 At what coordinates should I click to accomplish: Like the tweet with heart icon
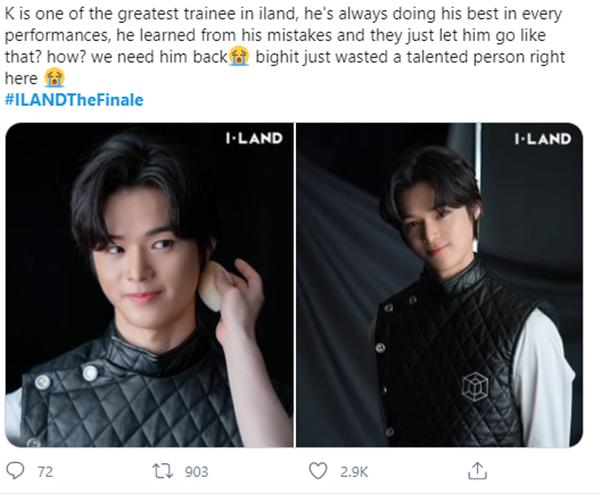[x=318, y=471]
